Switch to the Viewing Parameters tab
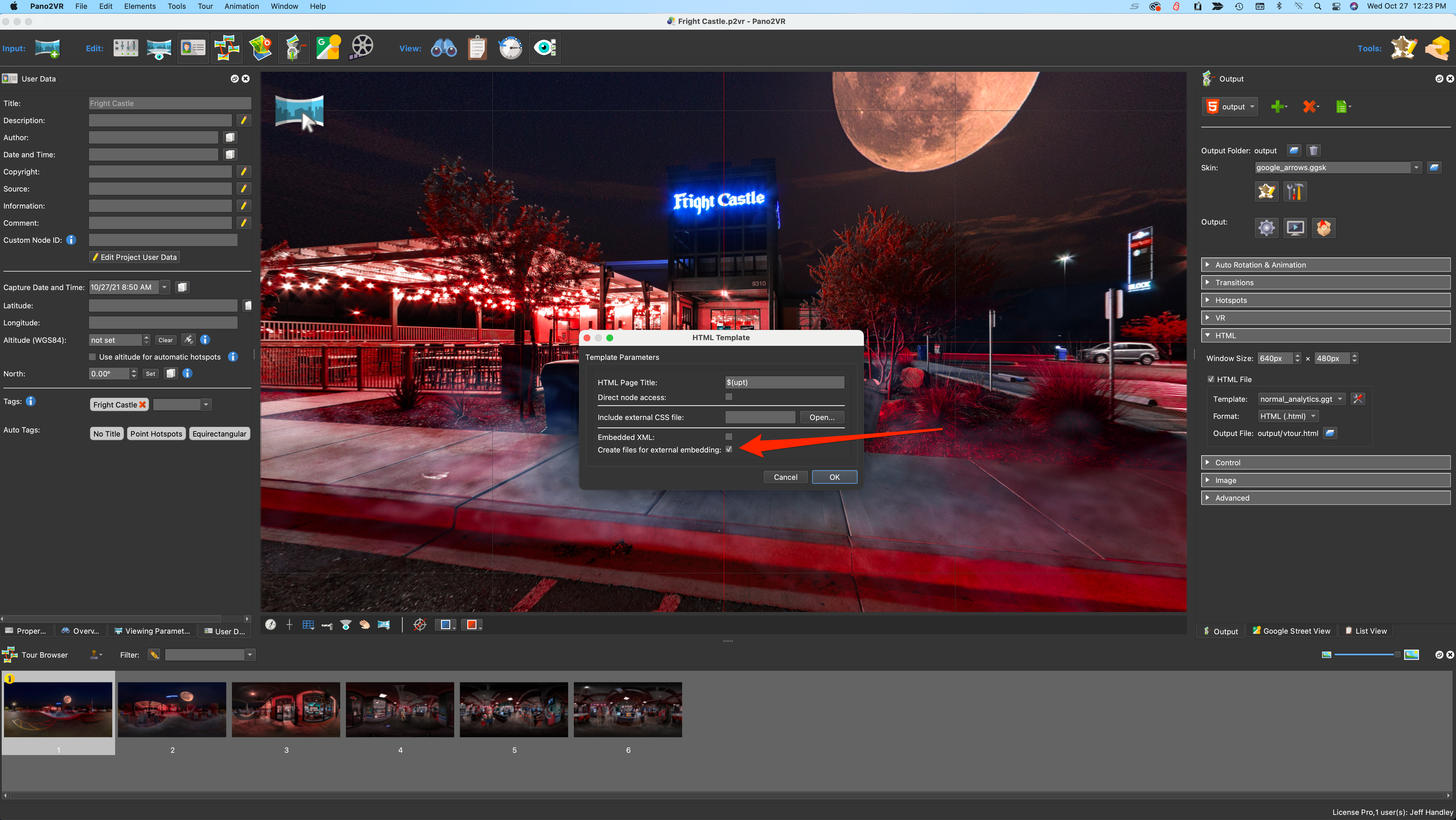 point(152,631)
